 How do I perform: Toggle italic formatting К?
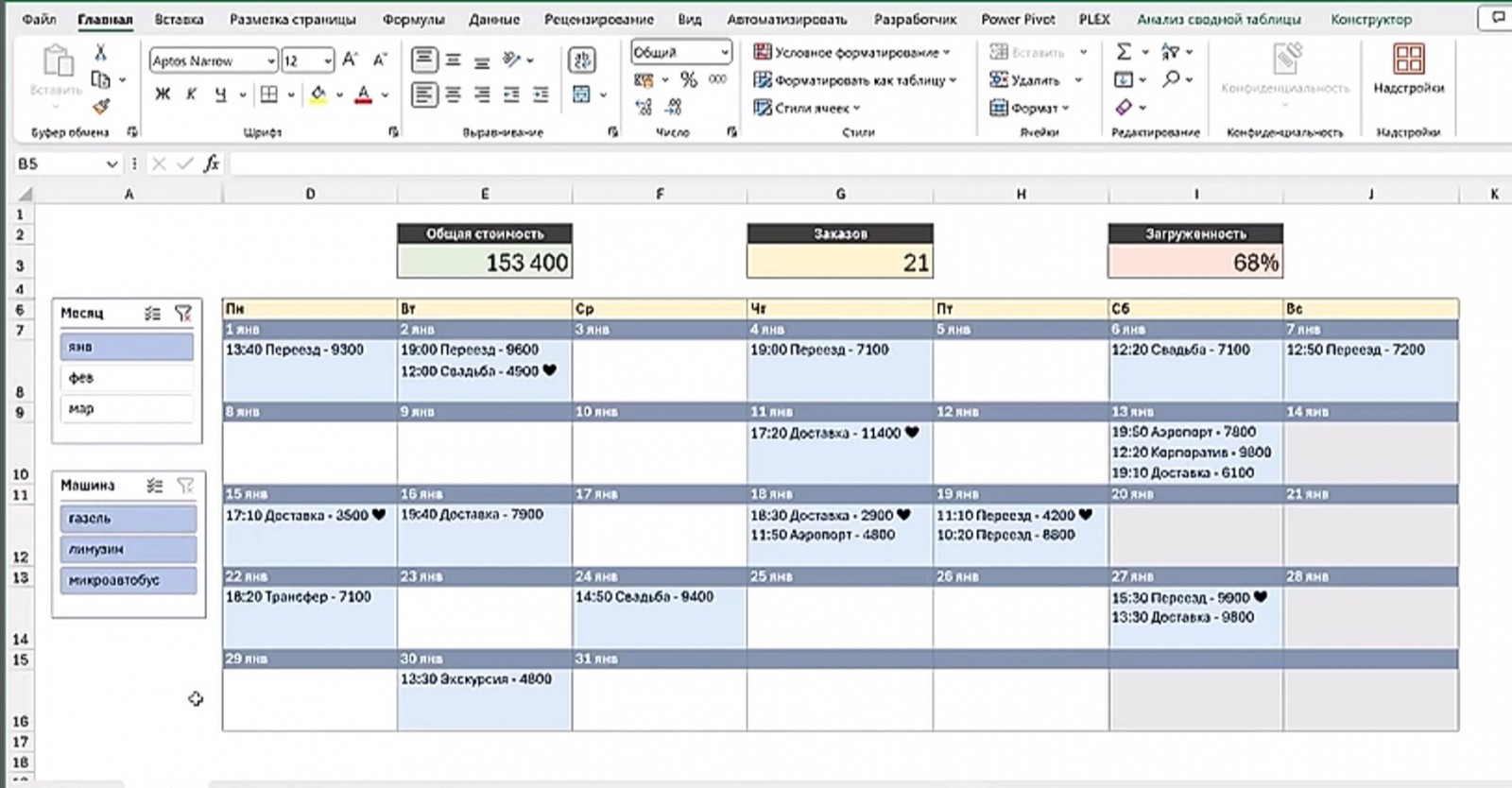coord(191,94)
